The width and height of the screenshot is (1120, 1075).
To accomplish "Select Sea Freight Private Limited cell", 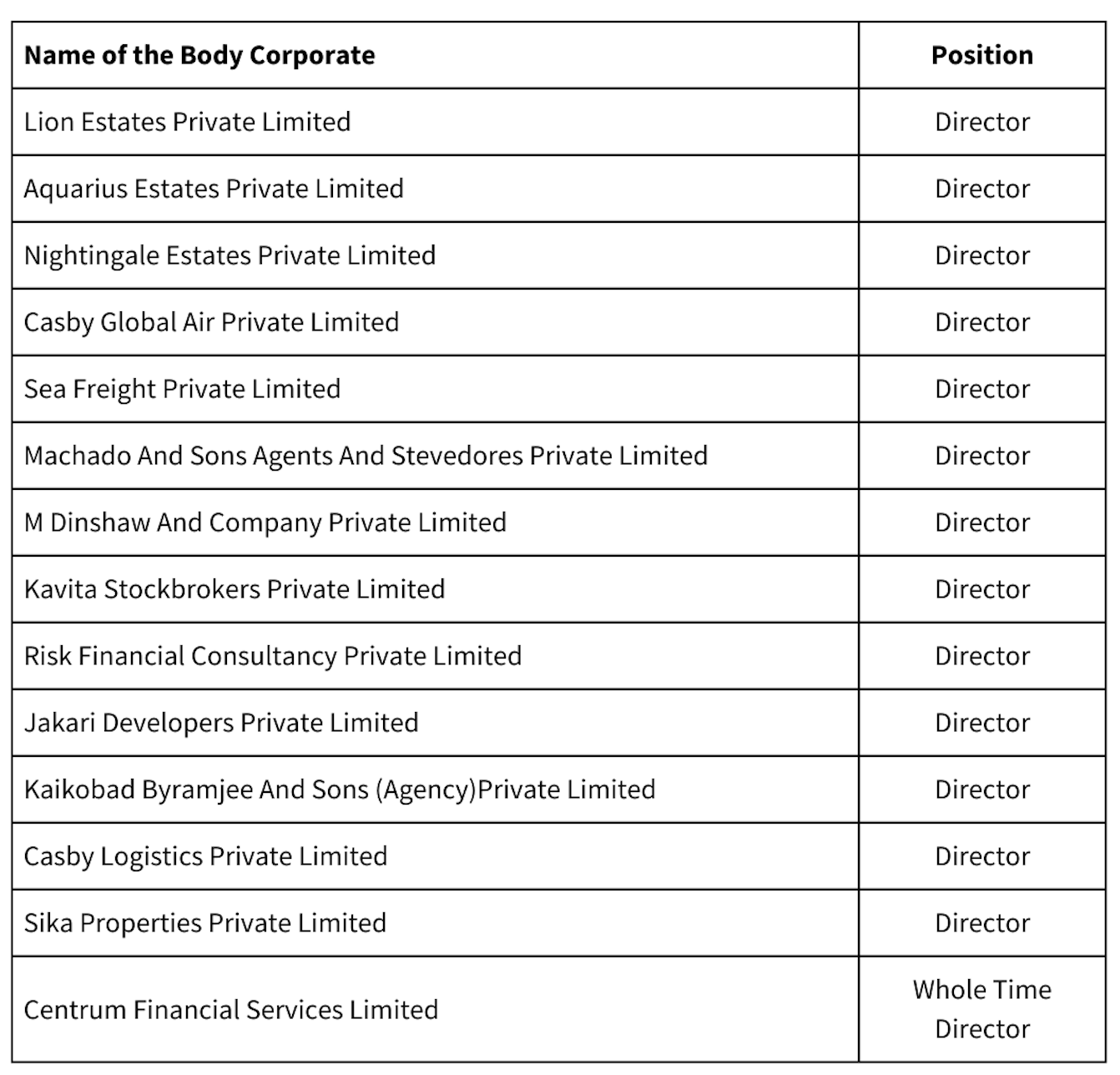I will click(x=182, y=389).
